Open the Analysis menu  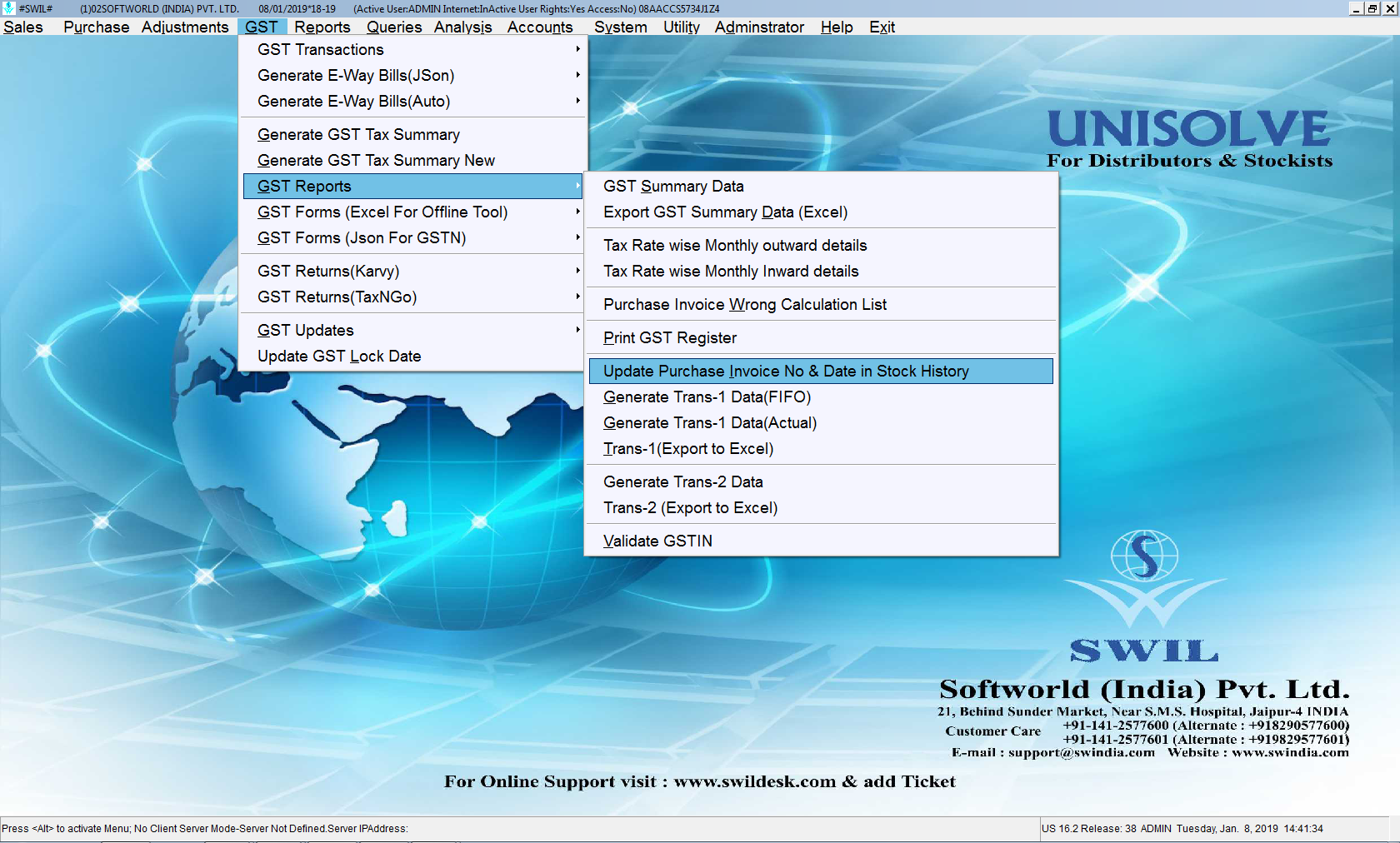point(462,27)
